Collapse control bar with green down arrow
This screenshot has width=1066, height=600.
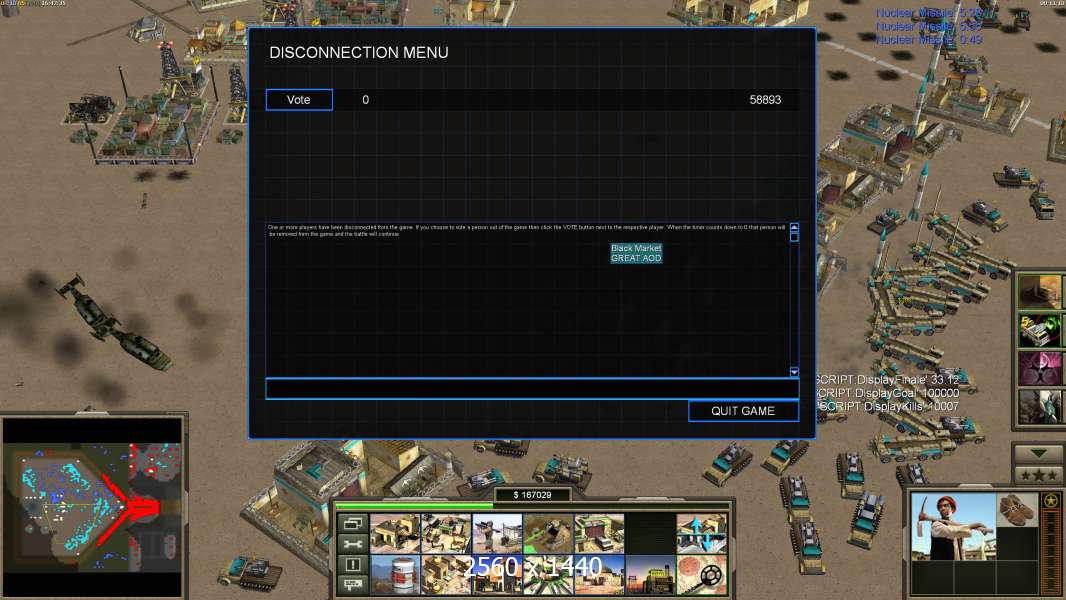click(1038, 453)
